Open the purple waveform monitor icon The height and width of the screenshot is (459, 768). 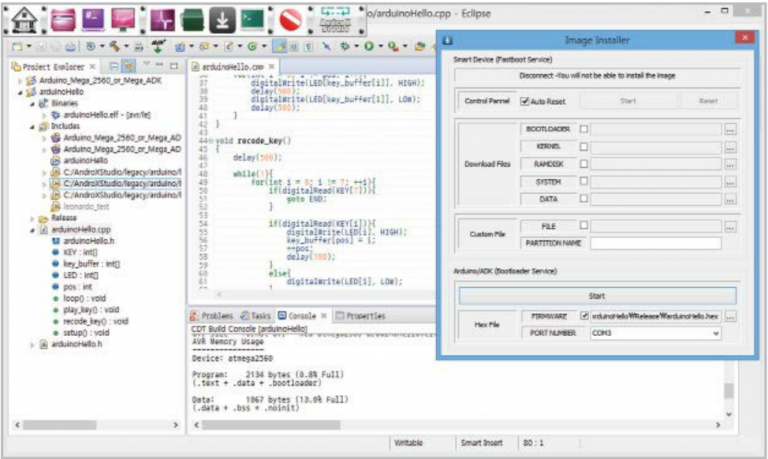162,20
